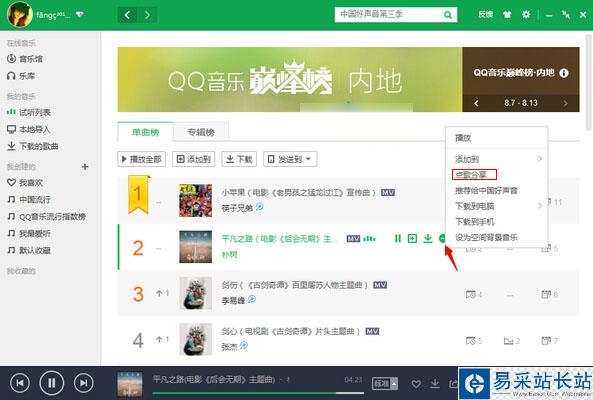Open 标准 quality dropdown in player
Image resolution: width=593 pixels, height=400 pixels.
point(385,384)
